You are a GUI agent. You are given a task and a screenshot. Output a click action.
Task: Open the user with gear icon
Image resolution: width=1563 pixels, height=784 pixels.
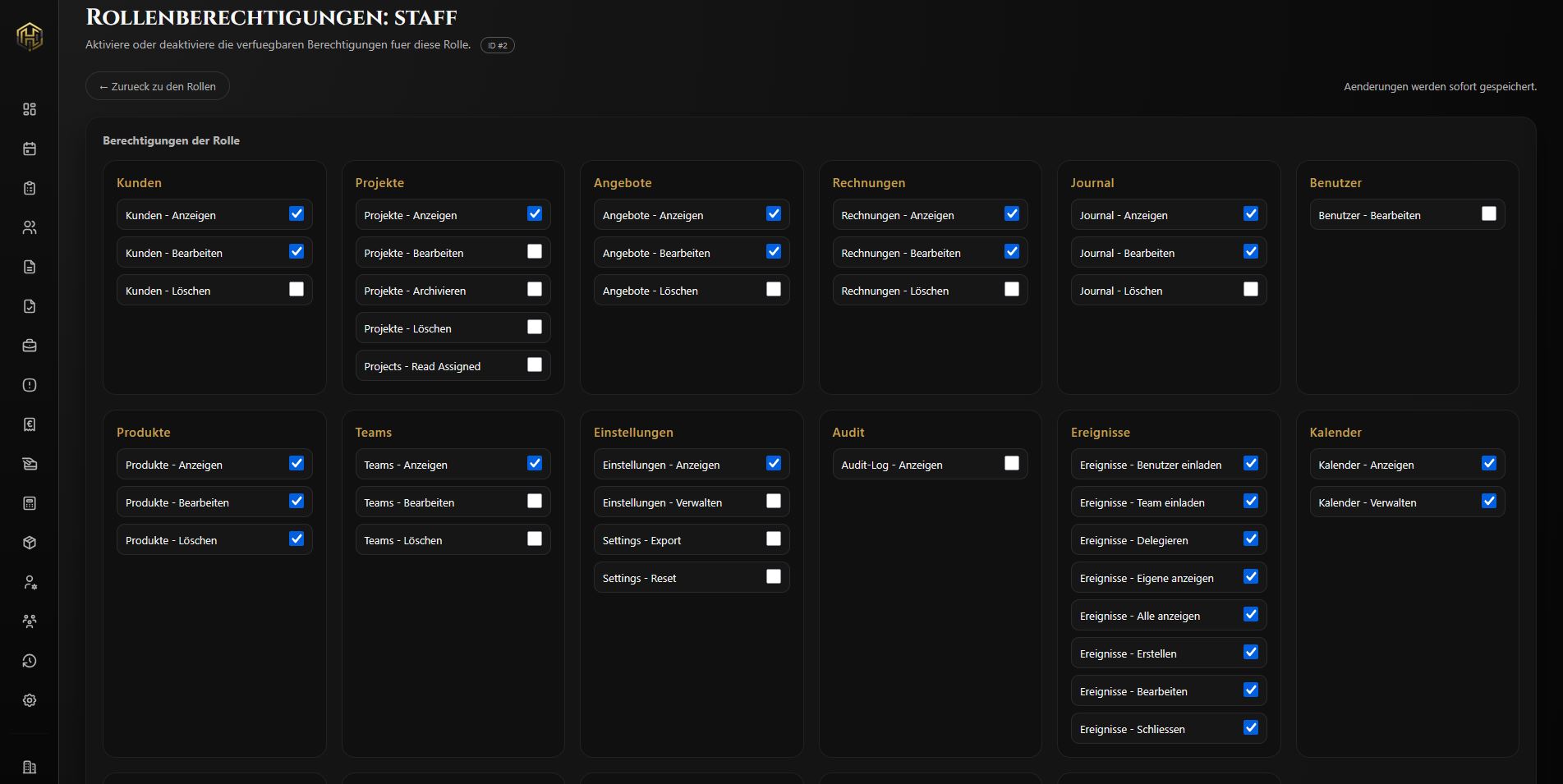[30, 582]
